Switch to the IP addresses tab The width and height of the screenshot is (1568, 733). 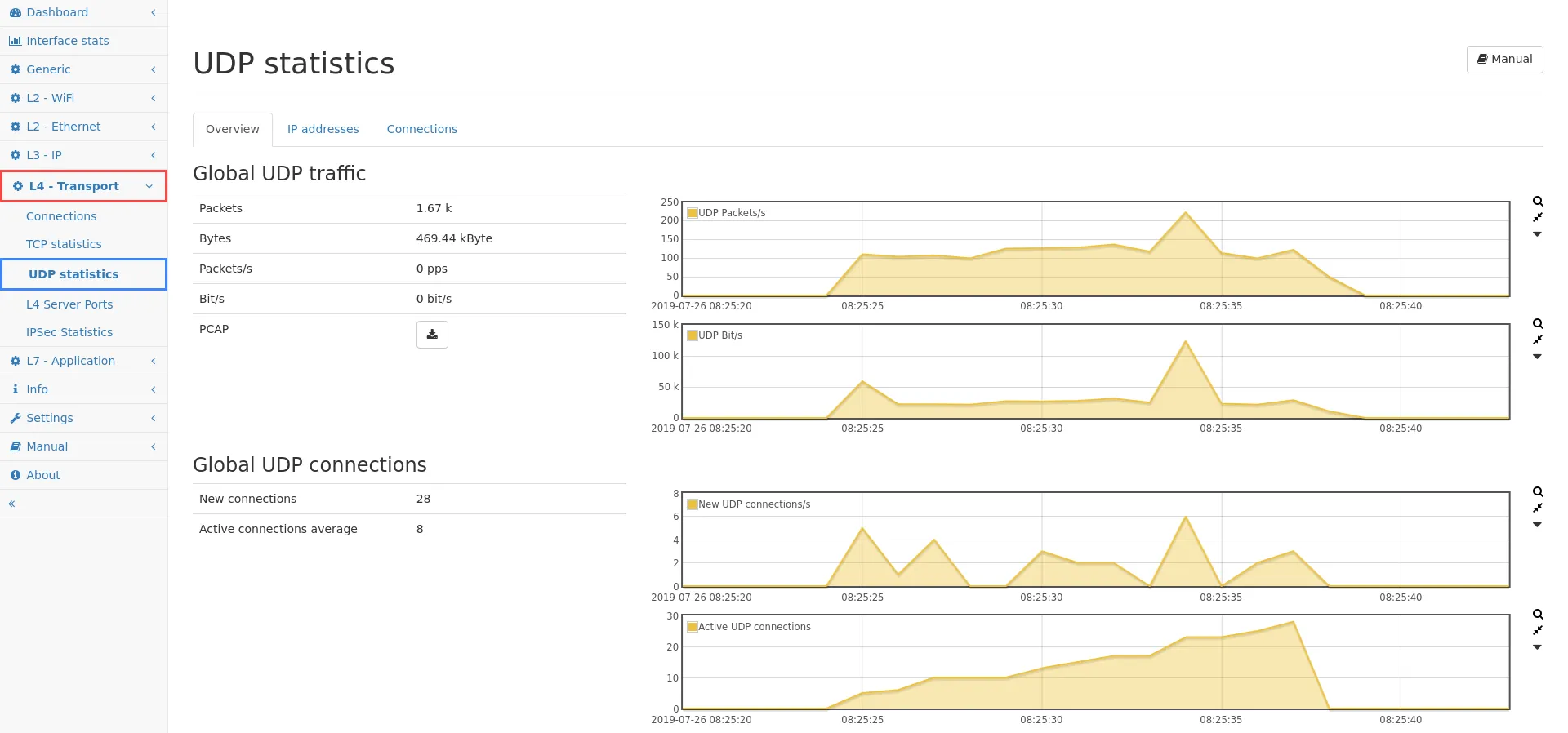pyautogui.click(x=323, y=129)
